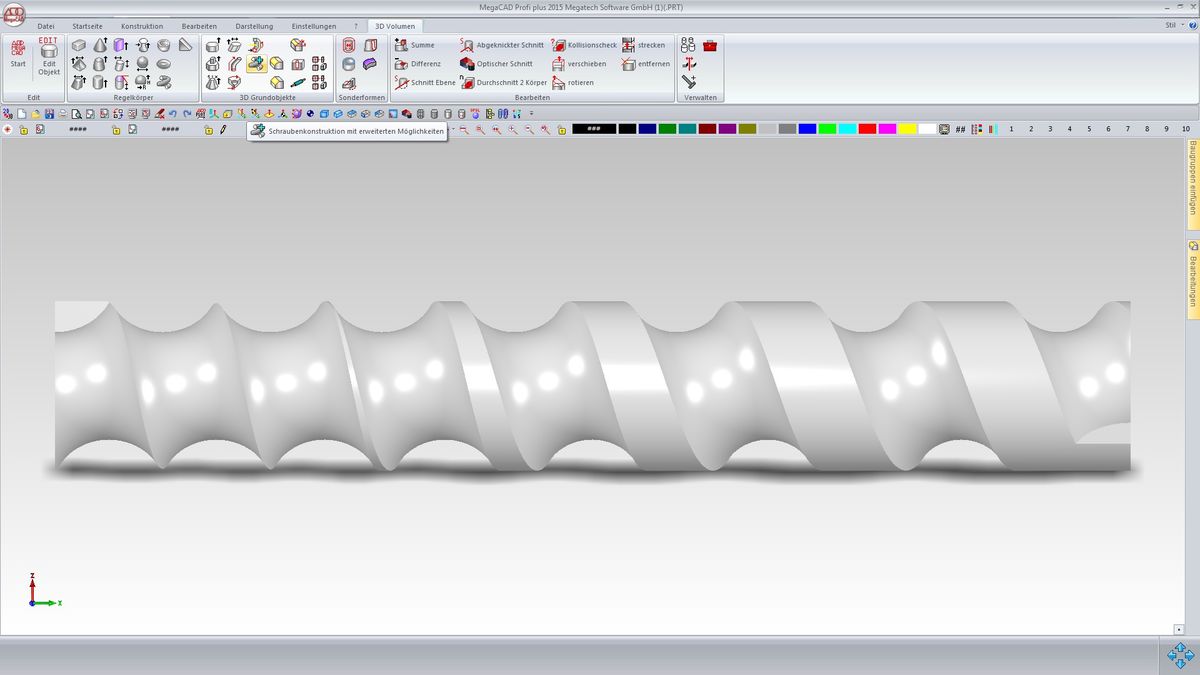The height and width of the screenshot is (675, 1200).
Task: Select the cone primitive in Regelkörper
Action: pyautogui.click(x=100, y=45)
